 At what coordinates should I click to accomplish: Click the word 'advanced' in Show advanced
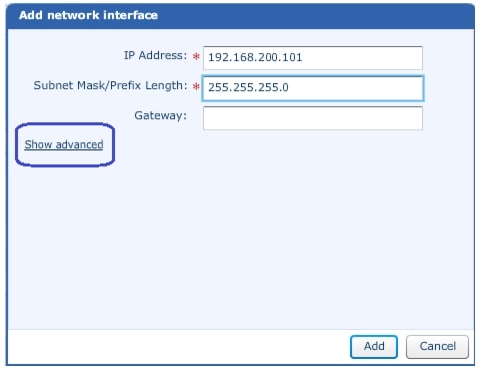coord(79,145)
